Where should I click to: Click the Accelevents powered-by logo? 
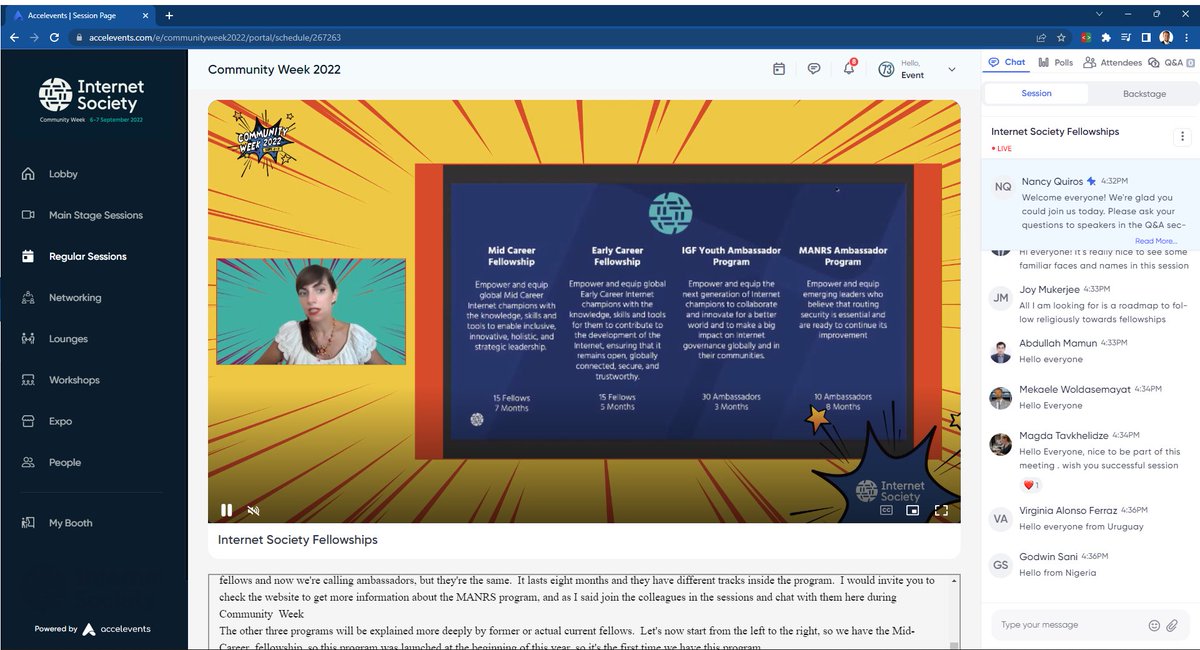click(x=116, y=629)
